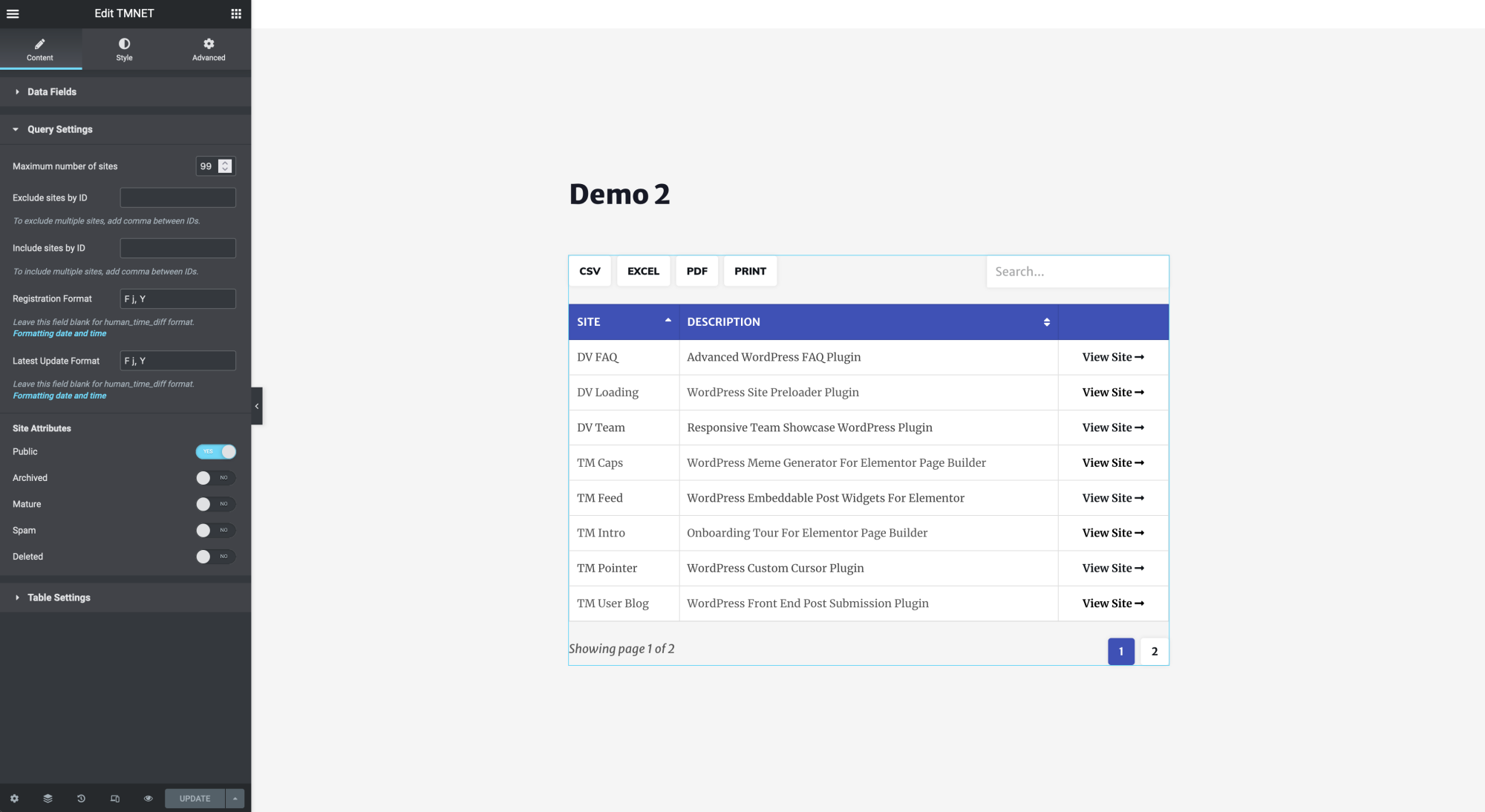Enable the Archived site attribute
The width and height of the screenshot is (1485, 812).
(215, 477)
